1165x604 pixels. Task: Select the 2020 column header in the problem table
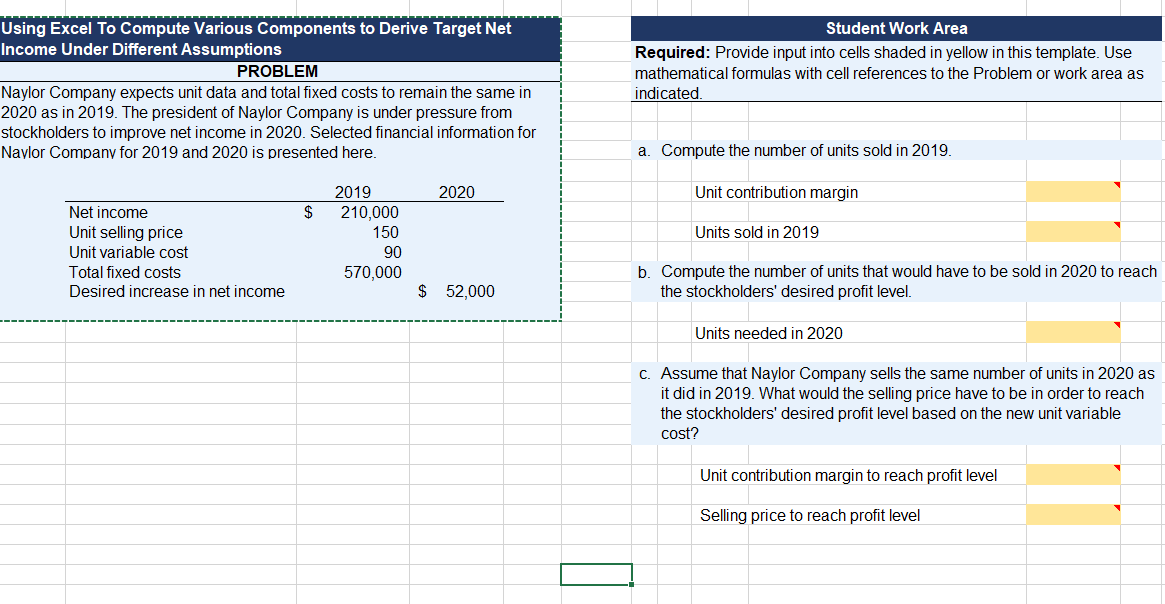tap(457, 192)
